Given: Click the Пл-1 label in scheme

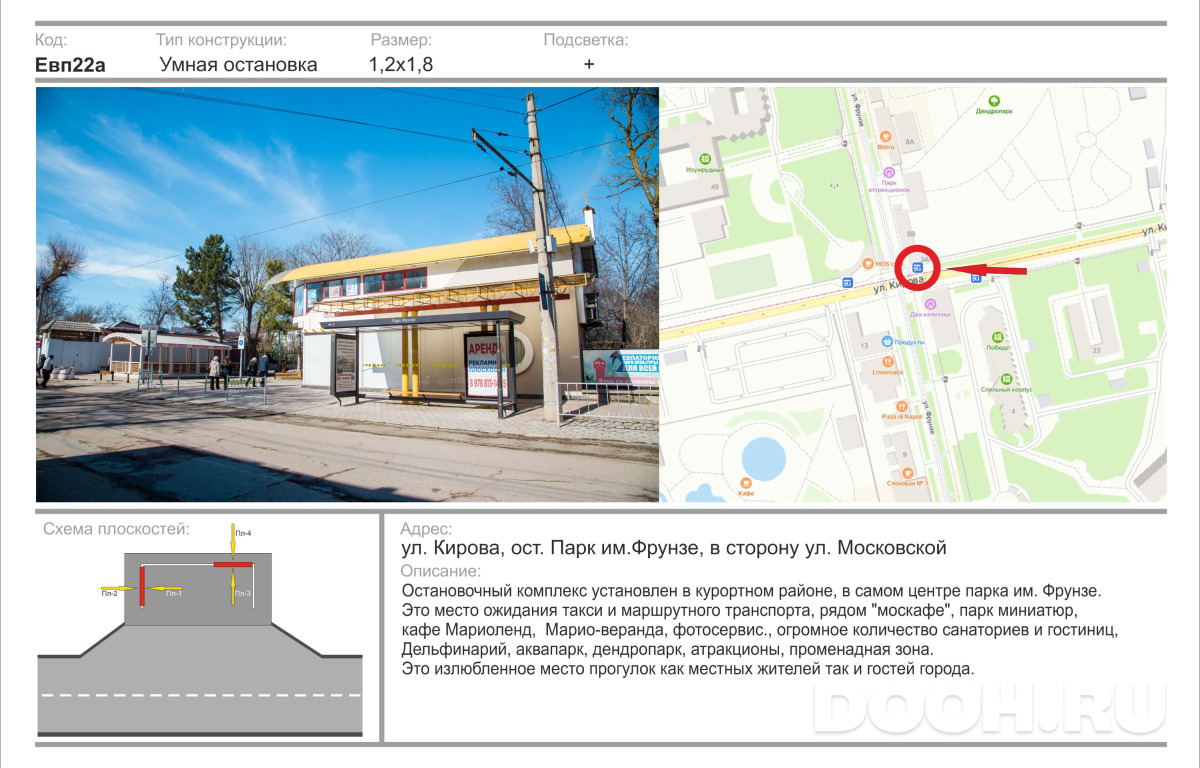Looking at the screenshot, I should coord(174,594).
